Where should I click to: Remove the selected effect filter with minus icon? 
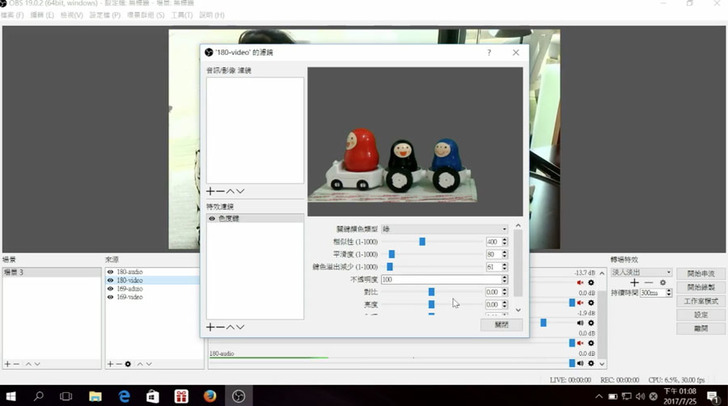[220, 327]
